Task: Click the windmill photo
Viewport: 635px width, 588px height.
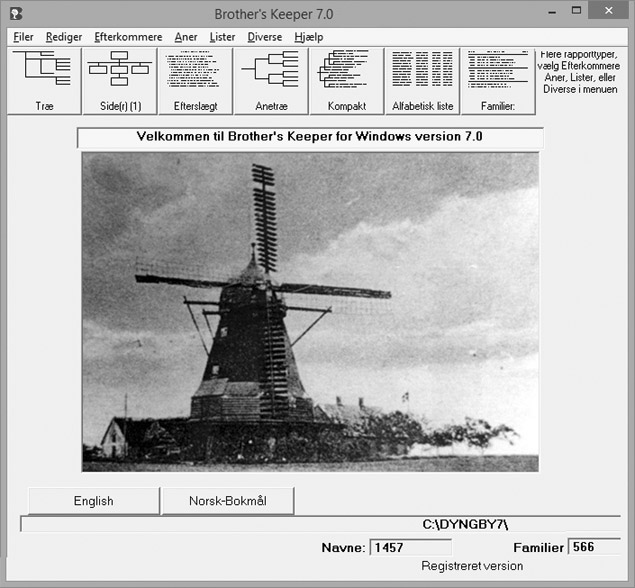Action: 310,312
